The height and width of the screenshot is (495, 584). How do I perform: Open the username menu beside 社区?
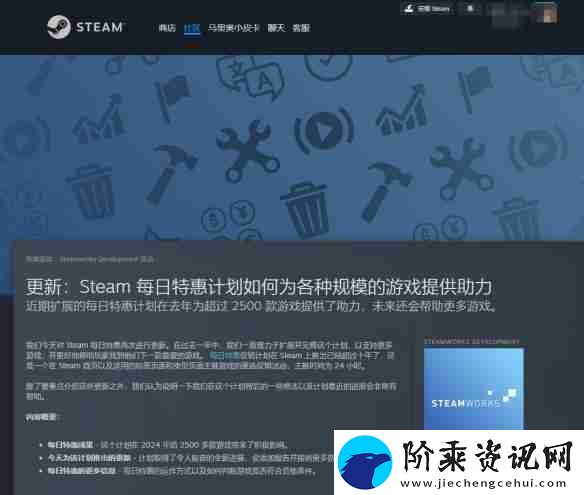(233, 28)
